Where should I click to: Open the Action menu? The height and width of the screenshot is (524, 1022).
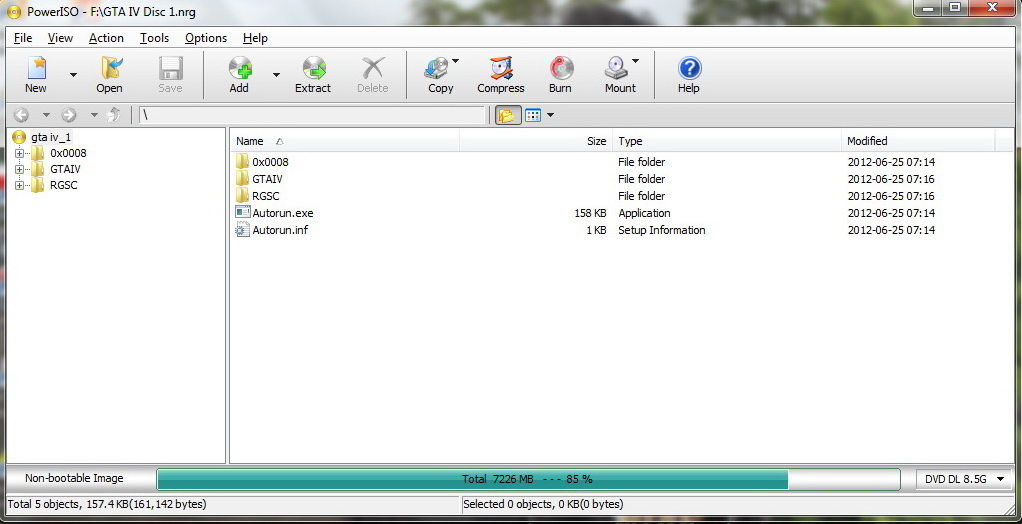point(106,38)
